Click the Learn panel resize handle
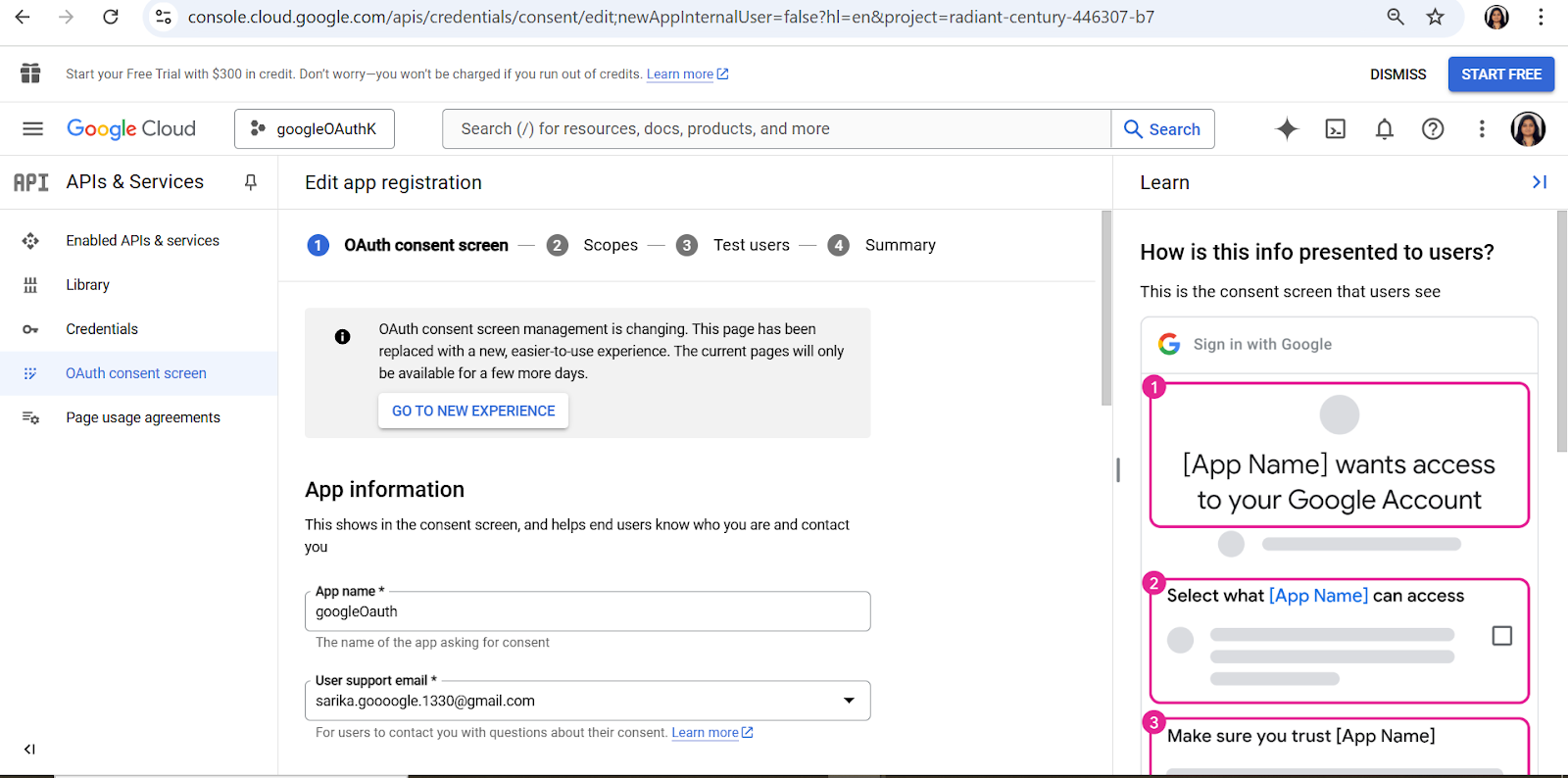 [x=1117, y=469]
